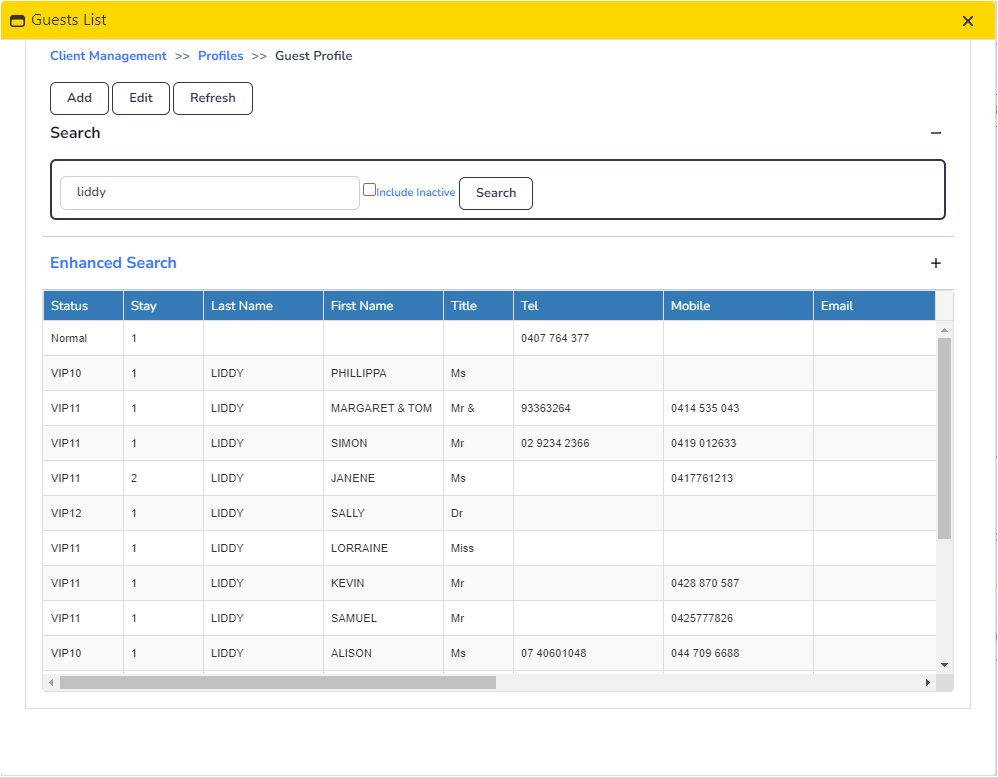The image size is (998, 777).
Task: Click the Miss title cell
Action: click(478, 548)
